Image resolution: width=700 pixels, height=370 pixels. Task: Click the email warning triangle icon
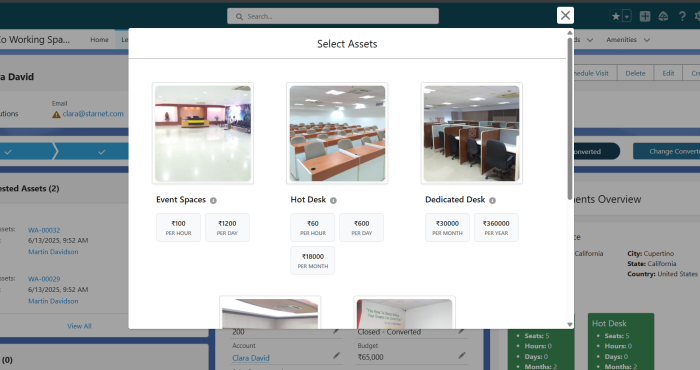(x=56, y=115)
